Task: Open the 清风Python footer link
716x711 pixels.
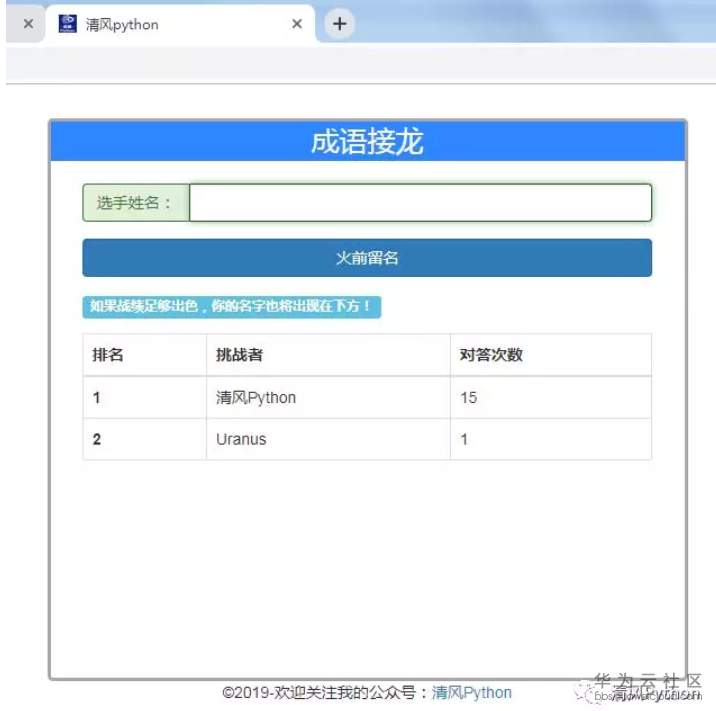Action: 471,693
